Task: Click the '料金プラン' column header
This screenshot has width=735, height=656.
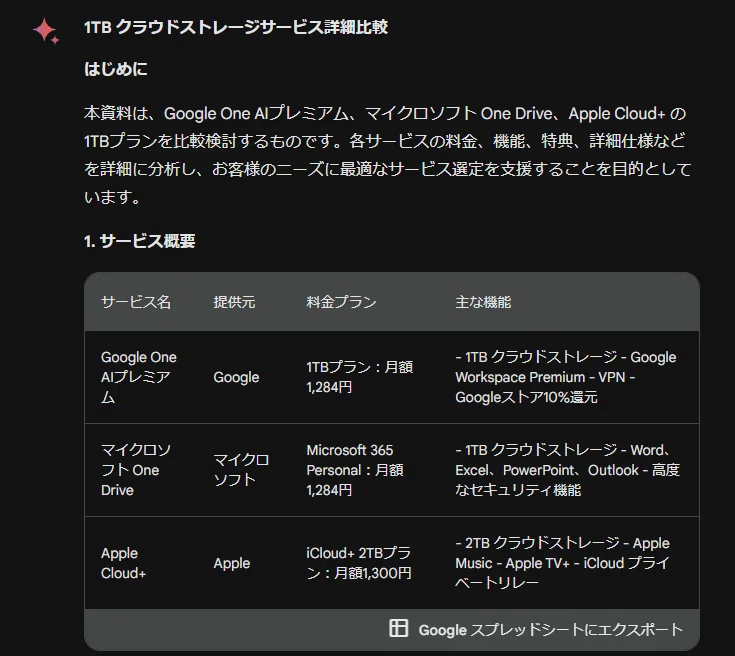Action: tap(341, 302)
